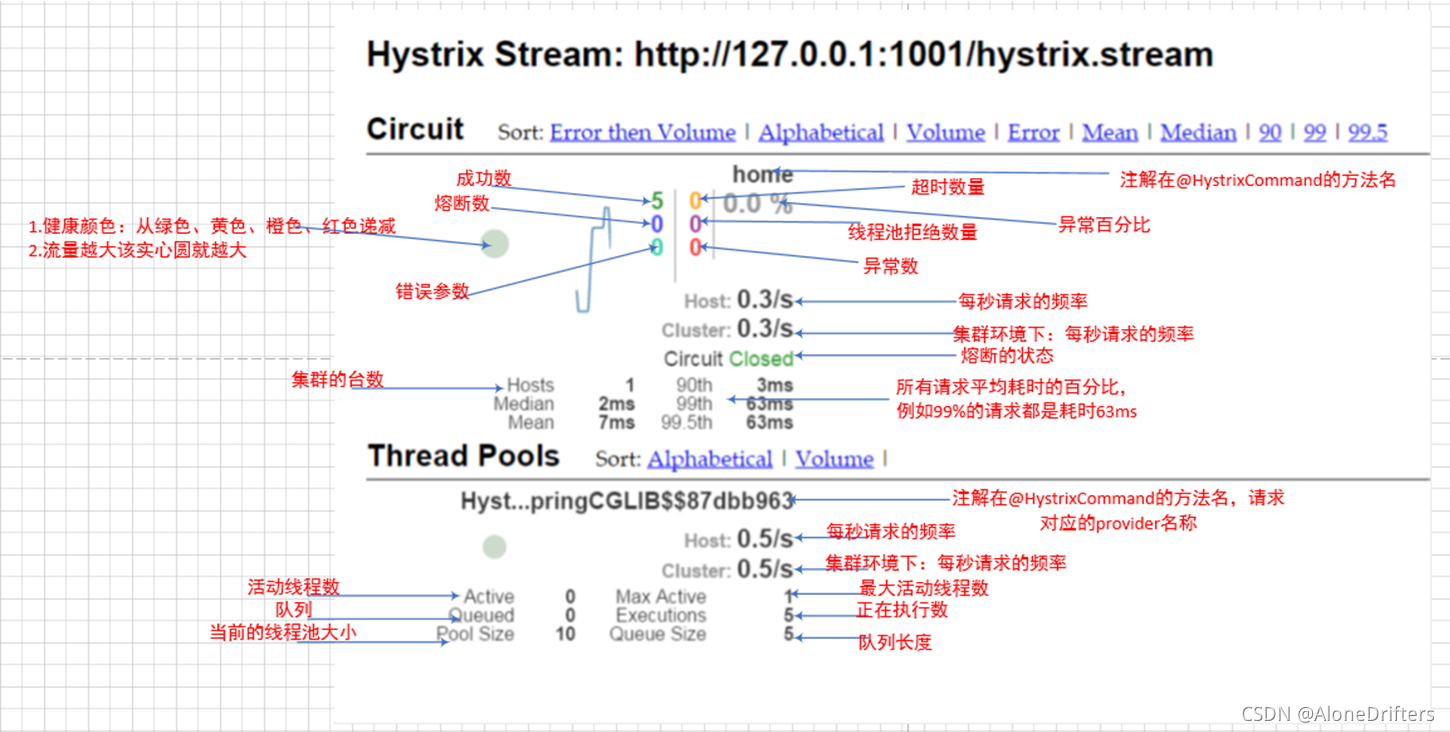This screenshot has width=1450, height=732.
Task: Select thread pool name Hyst...pringCGLIB$$87dbb963
Action: 627,500
